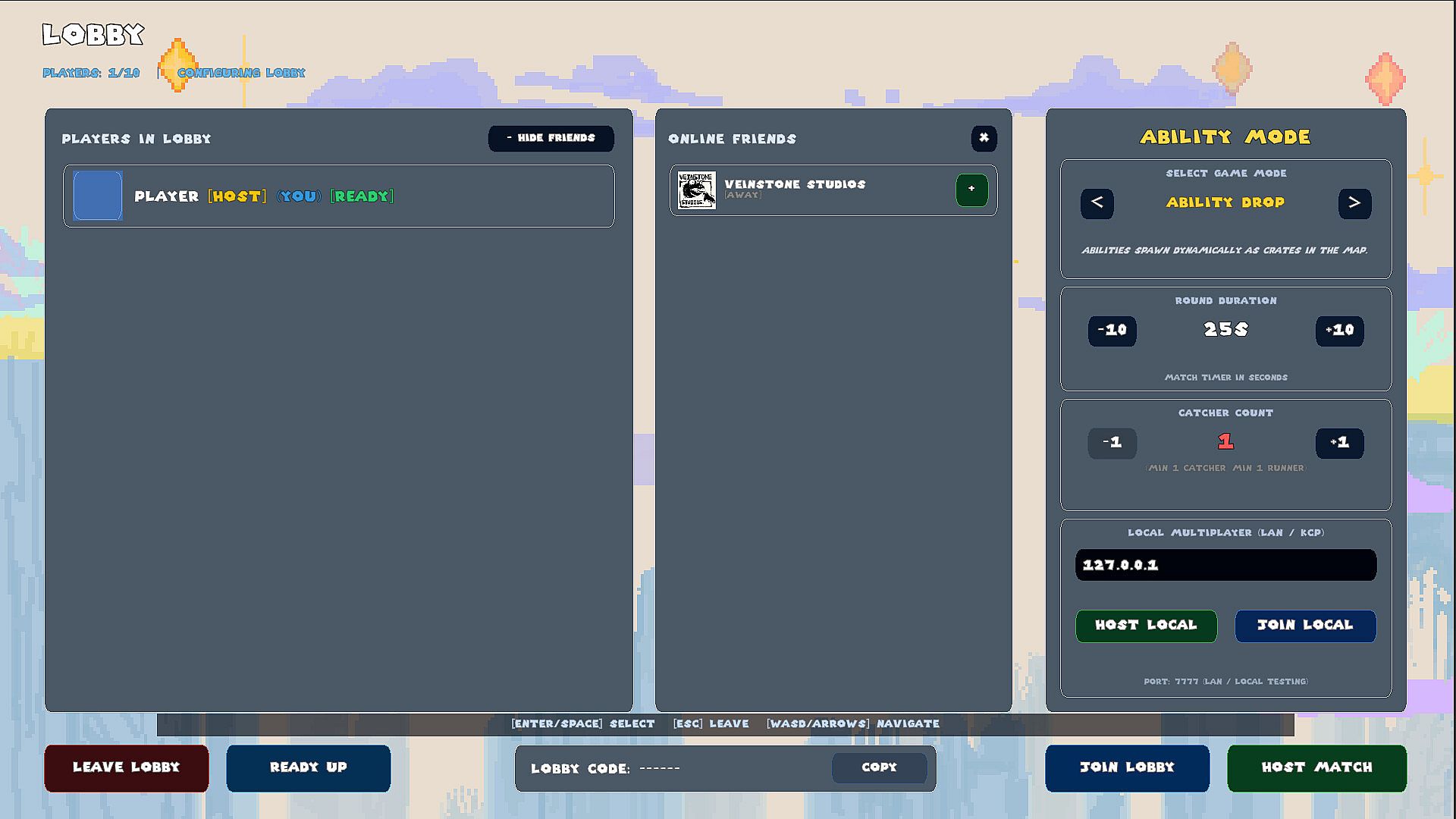Select the Player host row

(339, 196)
